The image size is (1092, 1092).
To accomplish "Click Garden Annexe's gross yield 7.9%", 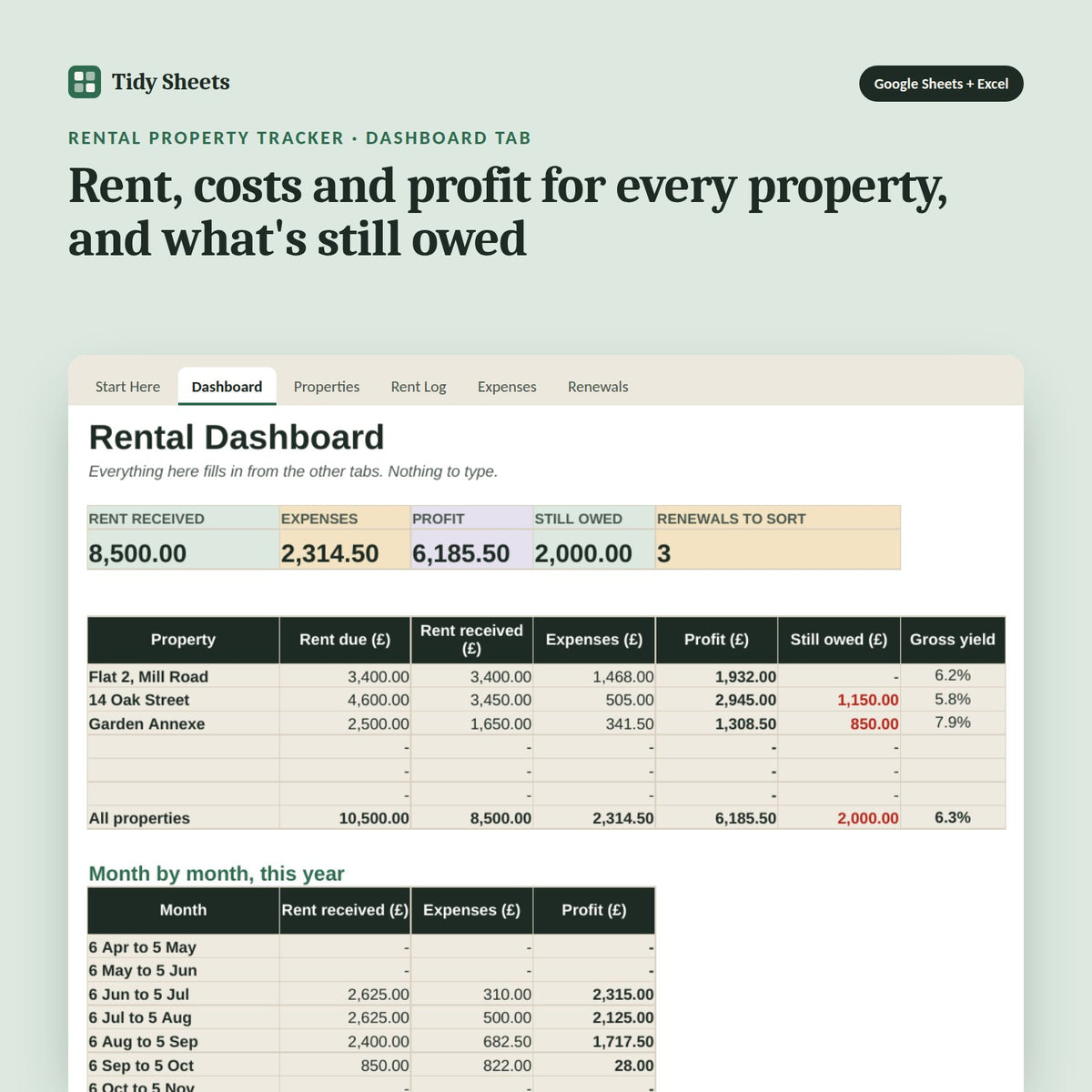I will click(953, 723).
